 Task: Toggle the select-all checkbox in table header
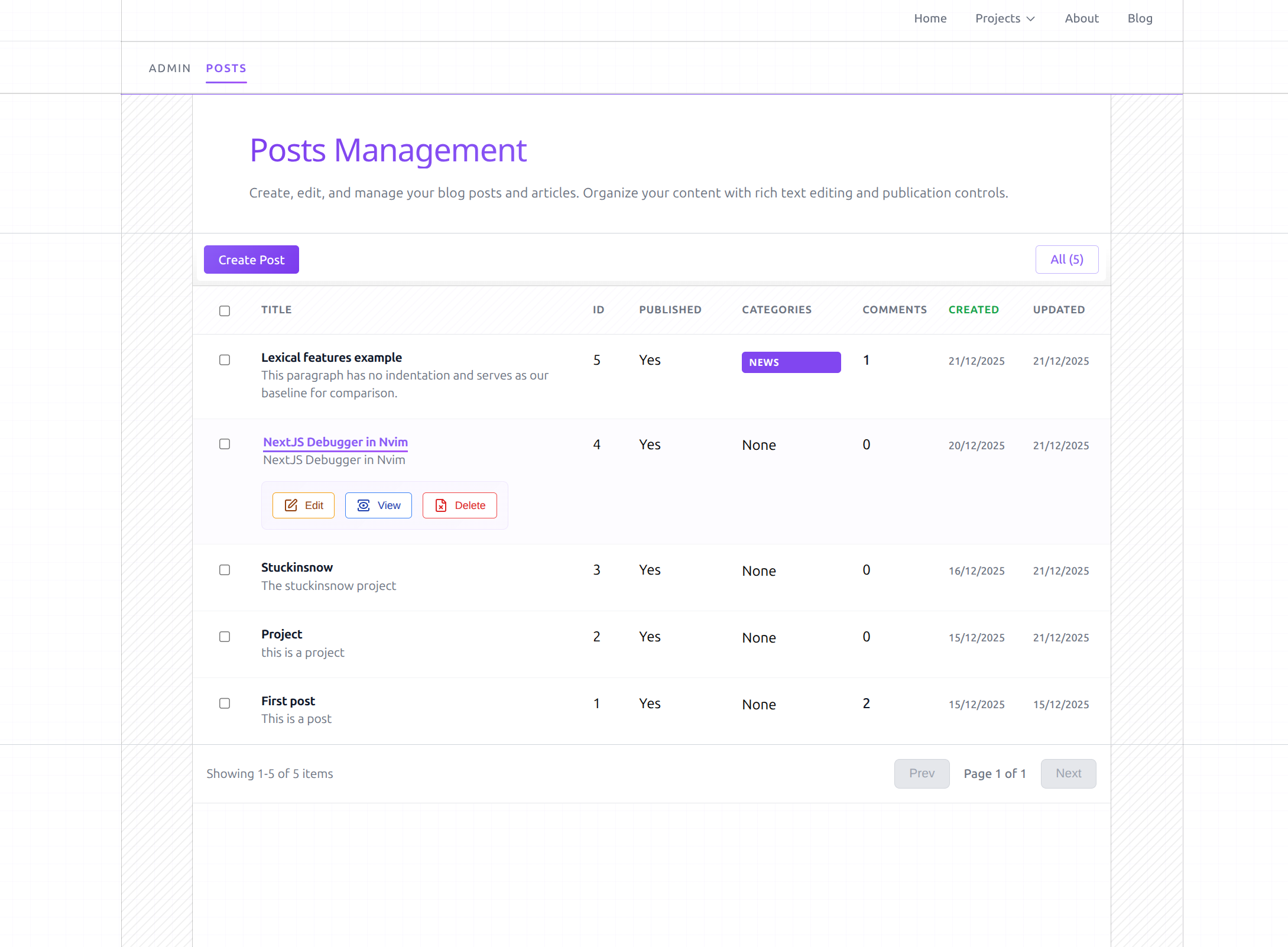[x=224, y=310]
